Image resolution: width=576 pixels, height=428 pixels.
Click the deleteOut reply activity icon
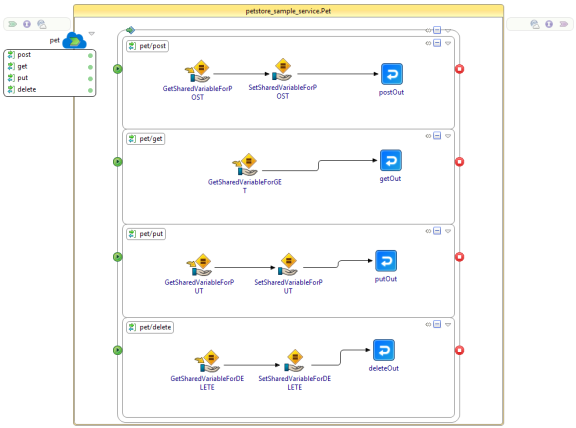(384, 350)
